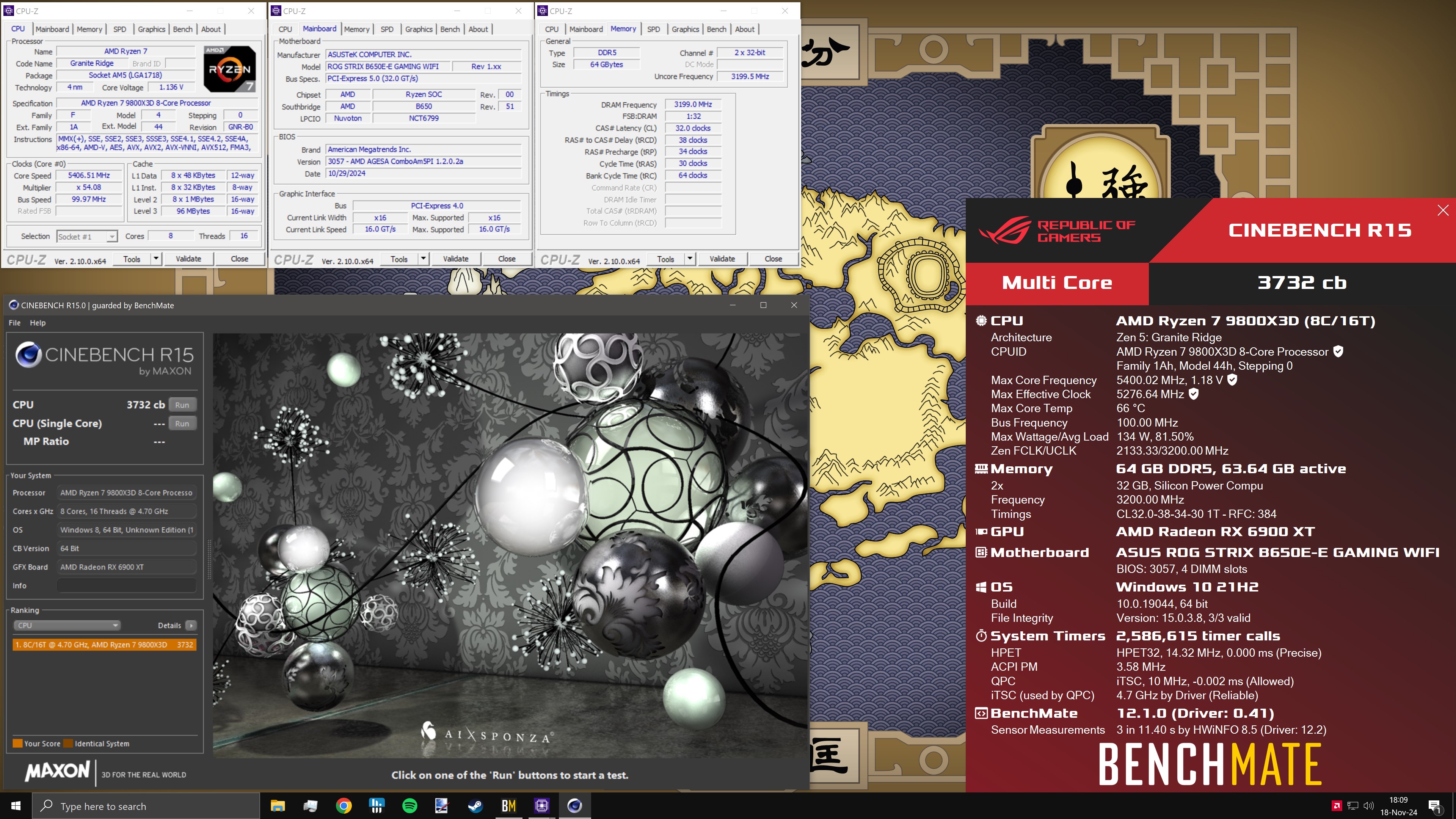
Task: Click the Info input field in Cinebench
Action: coord(127,585)
